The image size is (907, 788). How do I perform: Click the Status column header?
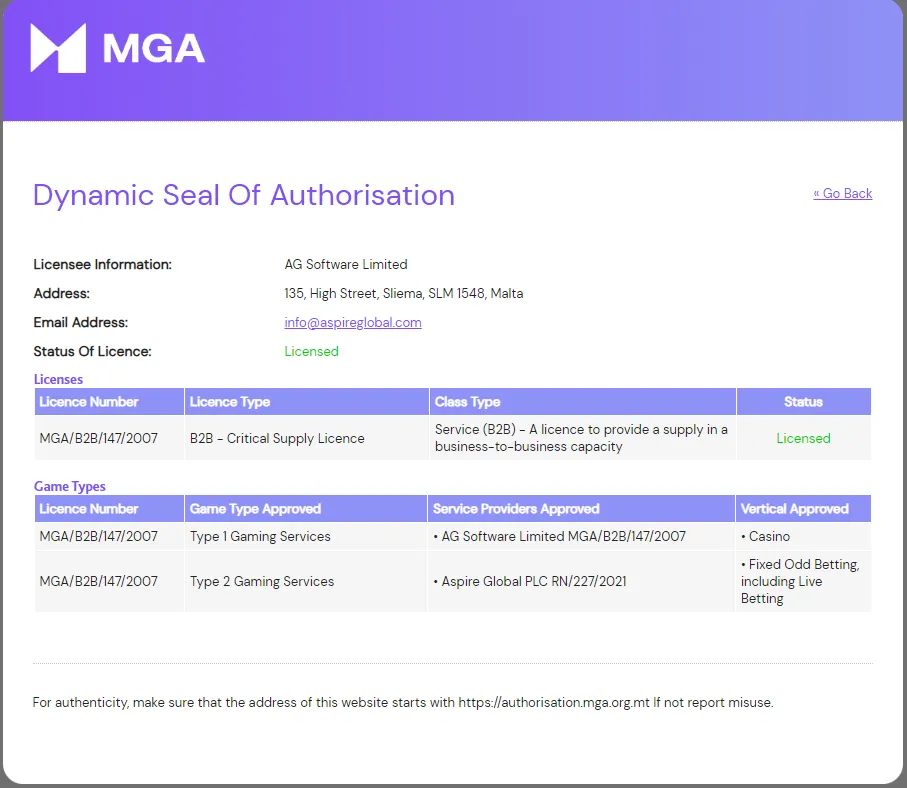(804, 401)
